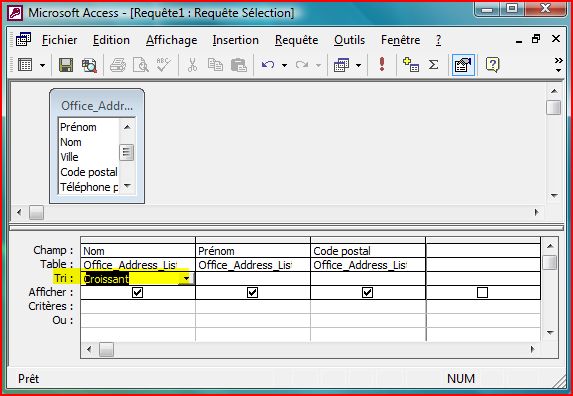Click the Code postal cell in Champ row

[368, 251]
